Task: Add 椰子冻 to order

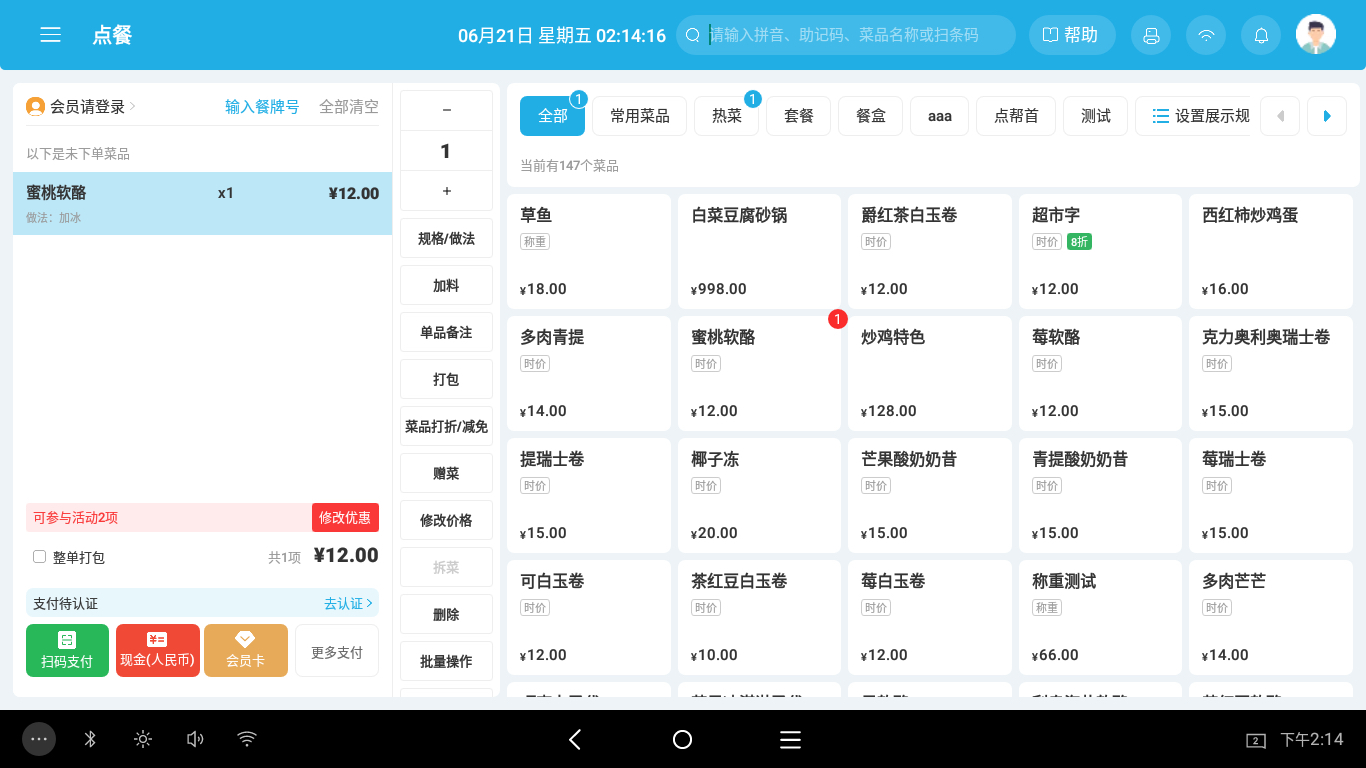Action: (759, 495)
